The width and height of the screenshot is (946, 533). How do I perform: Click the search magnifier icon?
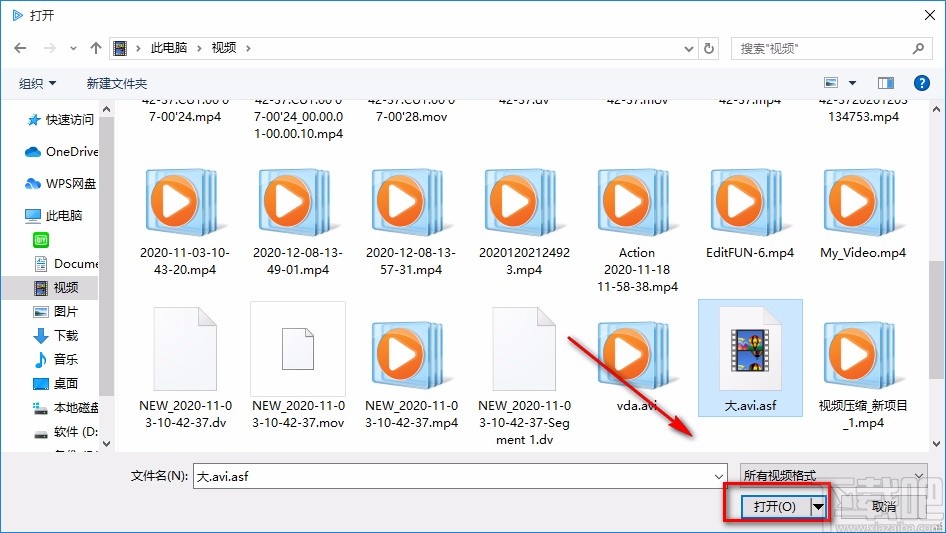pos(918,48)
